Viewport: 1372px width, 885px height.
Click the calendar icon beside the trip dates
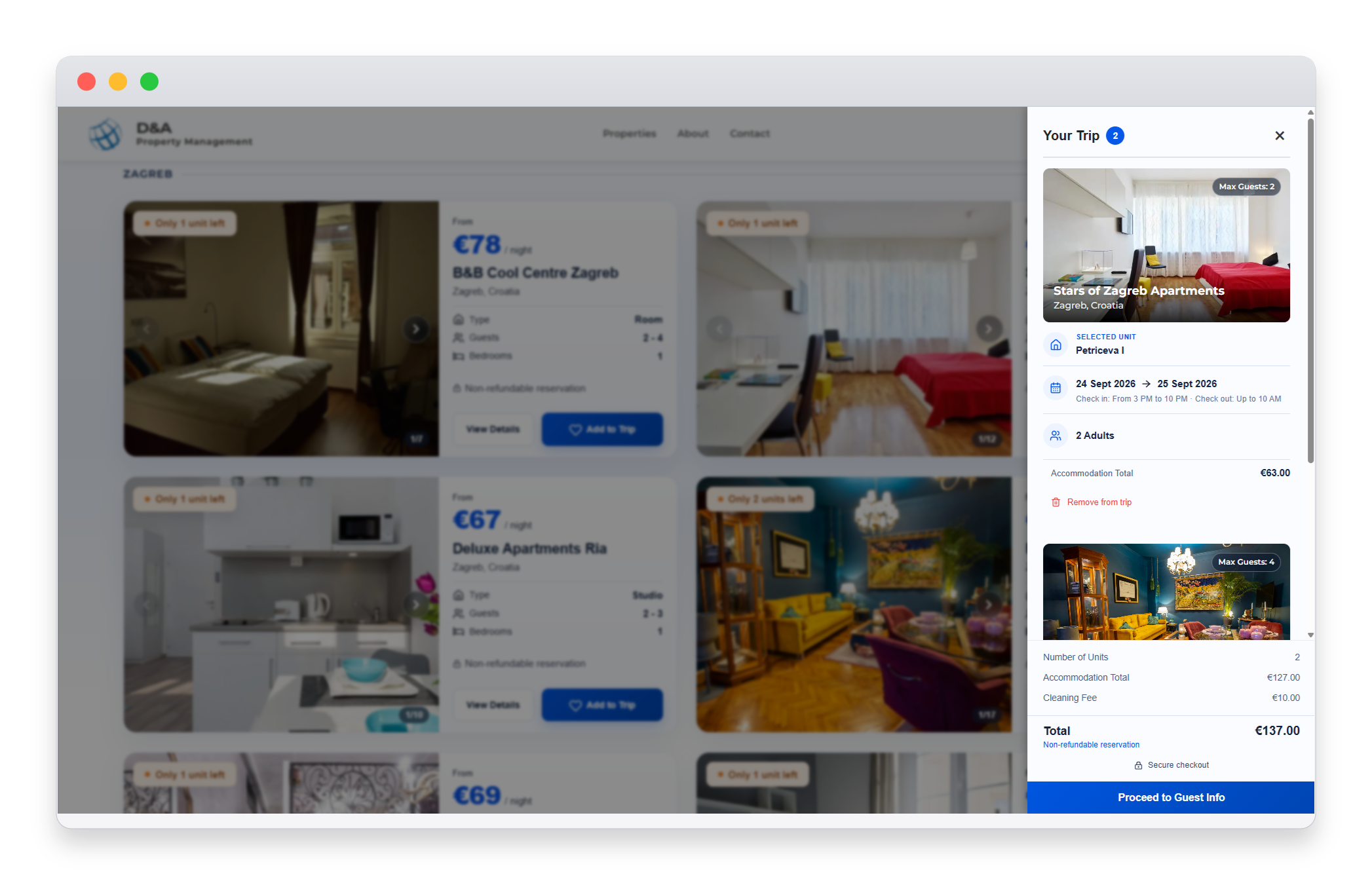pyautogui.click(x=1056, y=388)
